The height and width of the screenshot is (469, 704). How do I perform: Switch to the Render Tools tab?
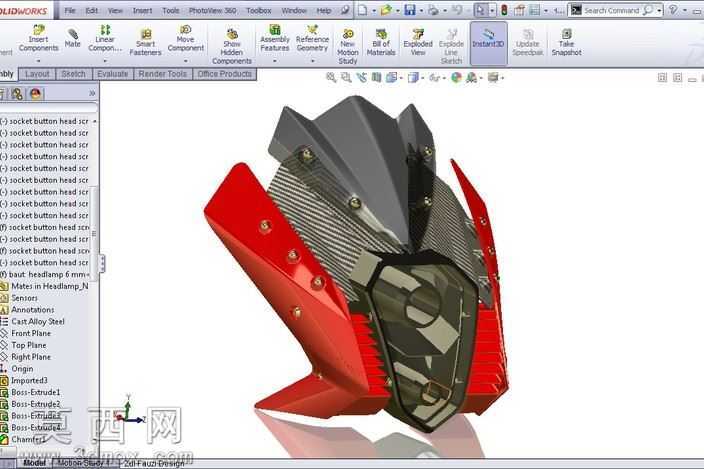coord(163,74)
